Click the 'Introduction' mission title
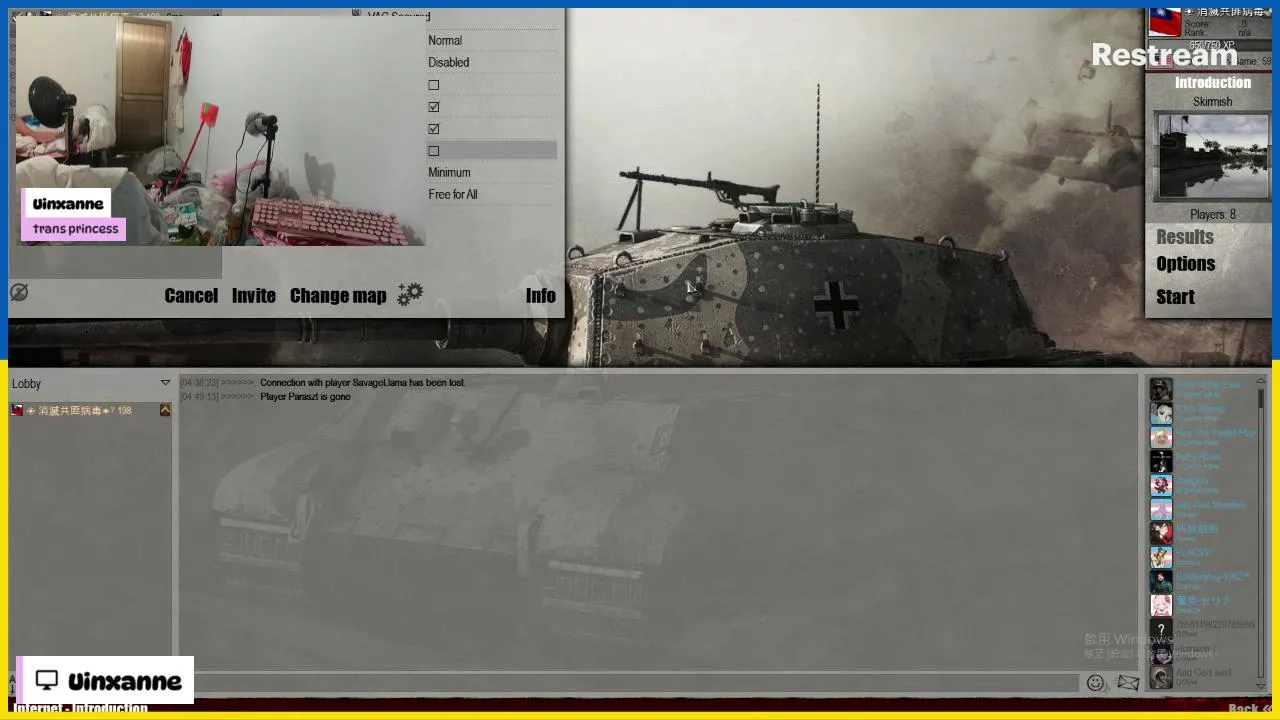The width and height of the screenshot is (1280, 720). 1213,83
